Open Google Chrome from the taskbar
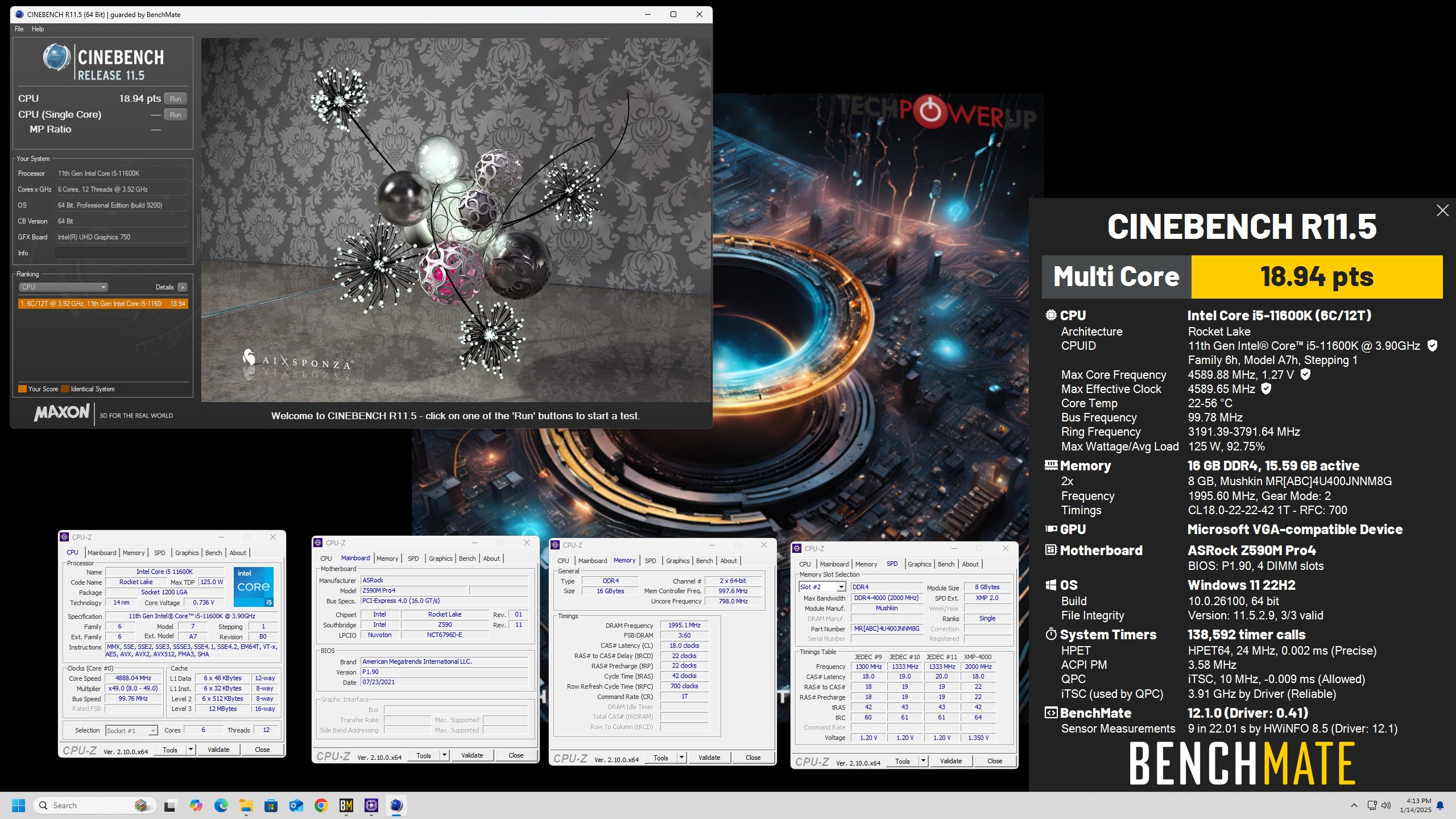1456x819 pixels. 321,805
